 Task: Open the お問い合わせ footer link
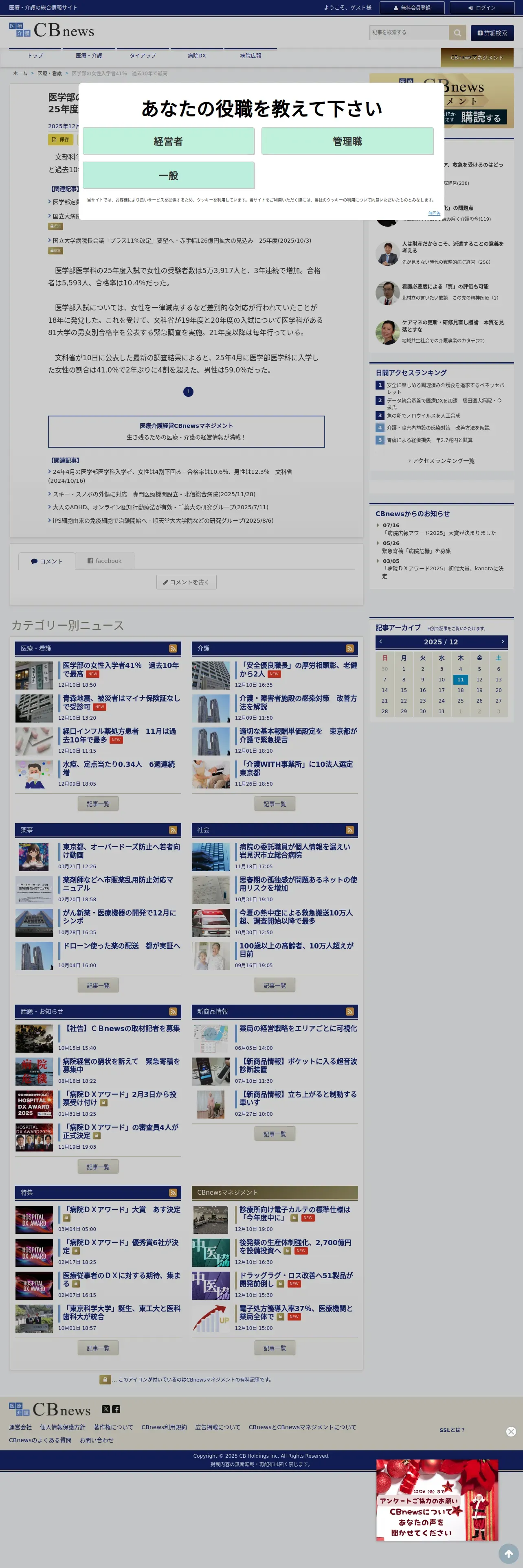[97, 1440]
